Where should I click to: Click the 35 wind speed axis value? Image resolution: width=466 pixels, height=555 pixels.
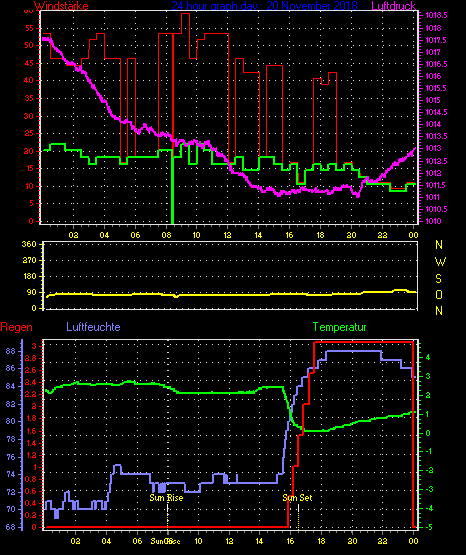pyautogui.click(x=29, y=98)
